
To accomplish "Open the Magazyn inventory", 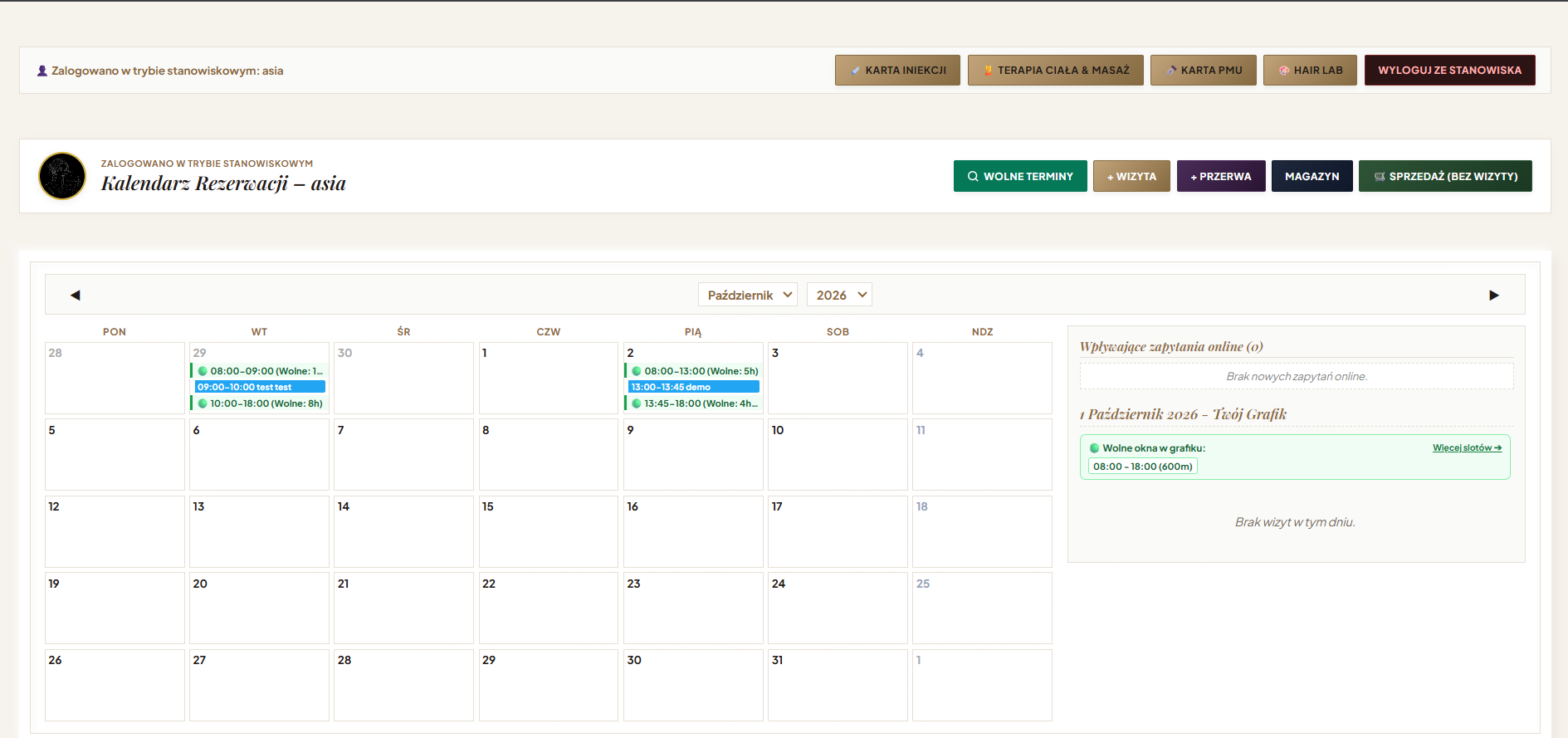I will tap(1312, 176).
